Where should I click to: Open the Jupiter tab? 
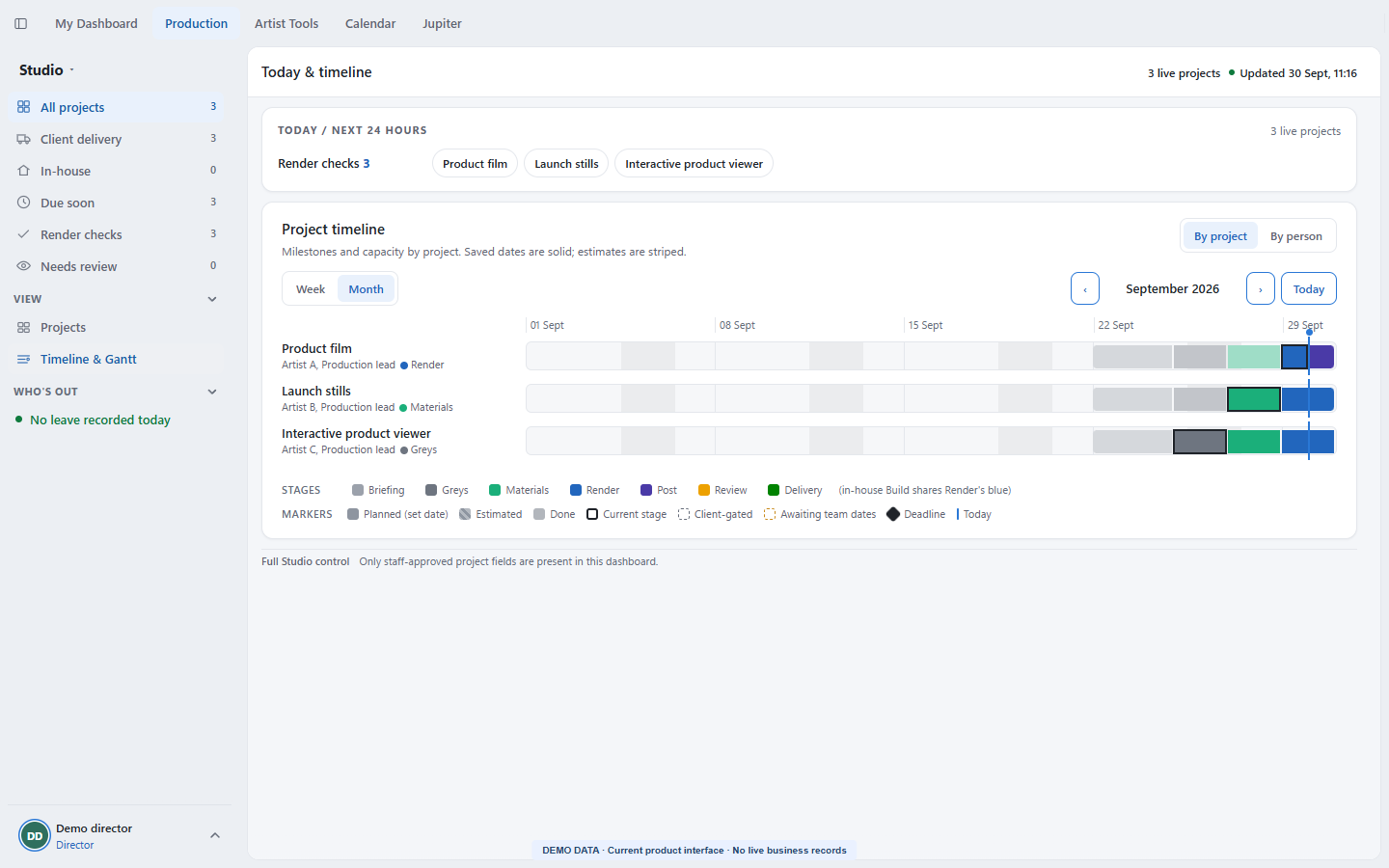point(442,23)
